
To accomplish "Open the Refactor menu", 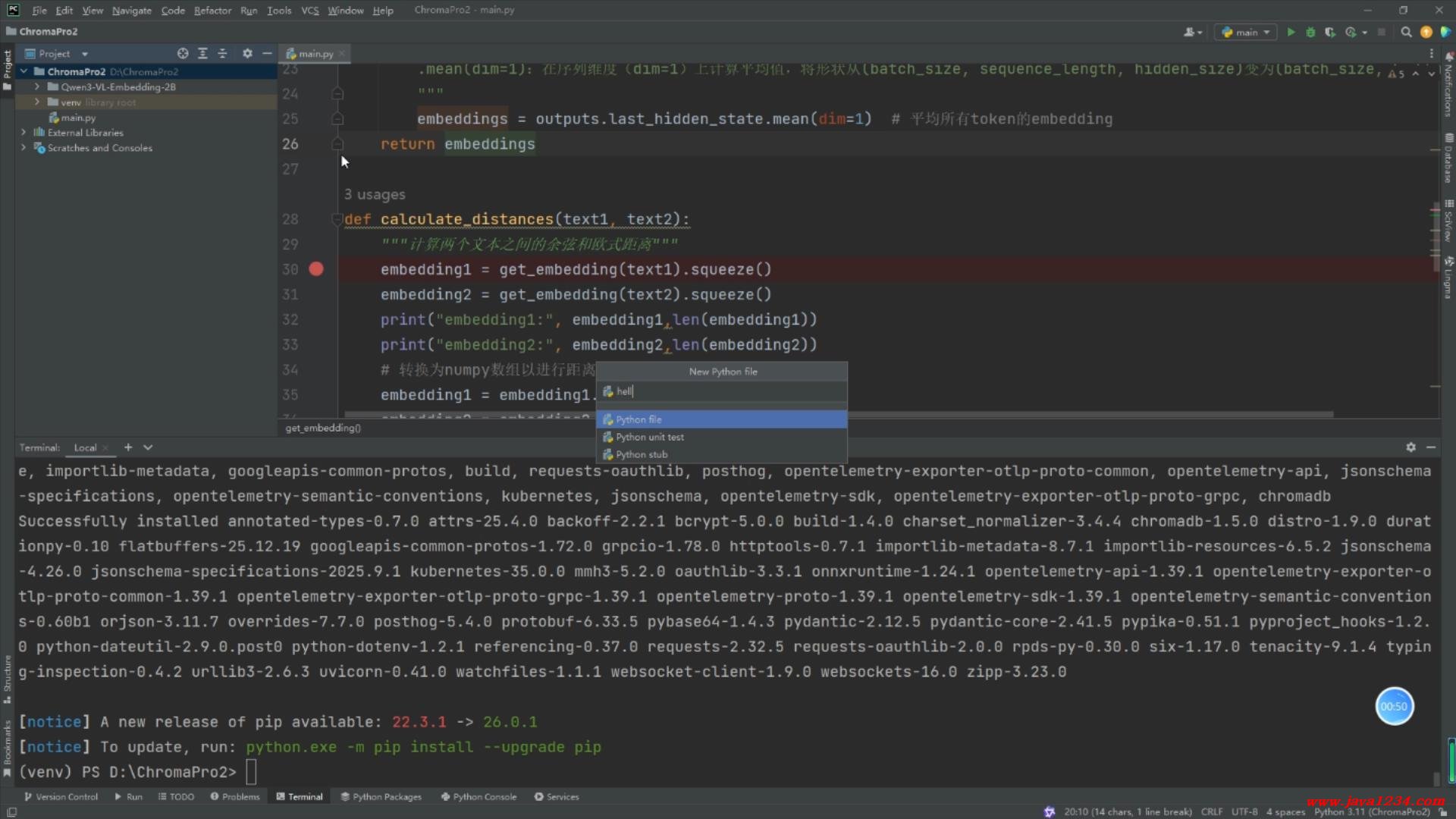I will [x=212, y=11].
